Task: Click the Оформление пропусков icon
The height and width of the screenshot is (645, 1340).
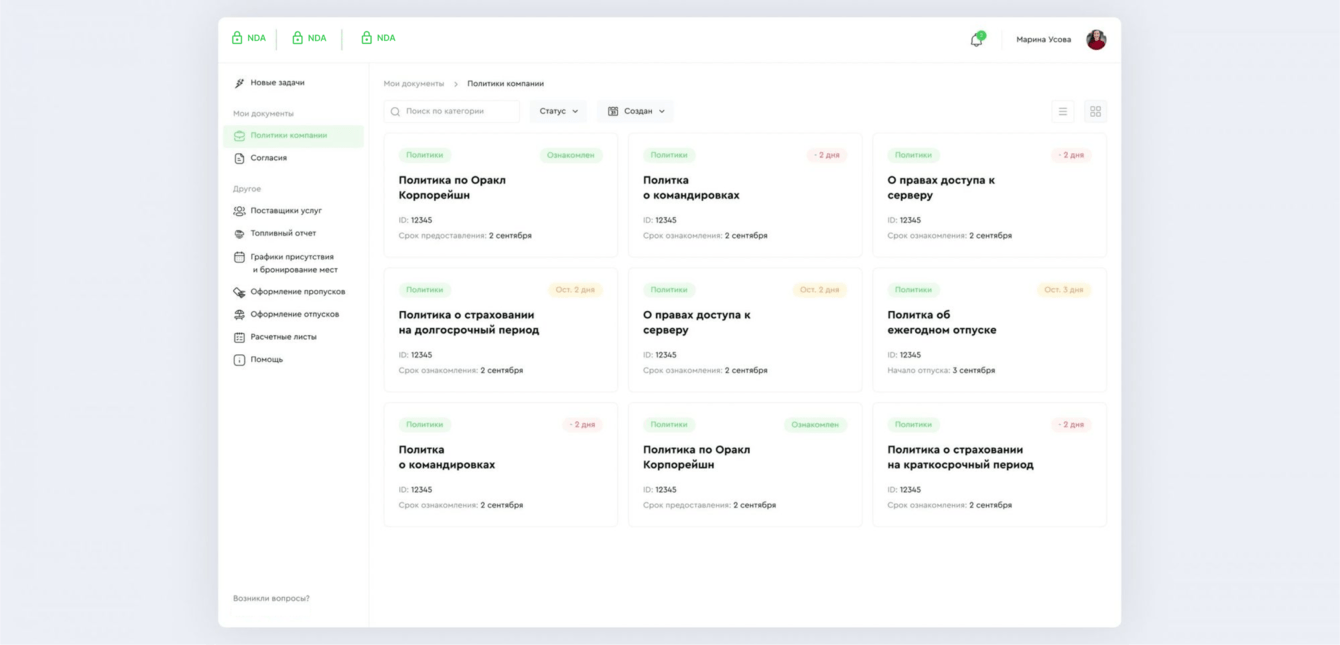Action: pyautogui.click(x=239, y=292)
